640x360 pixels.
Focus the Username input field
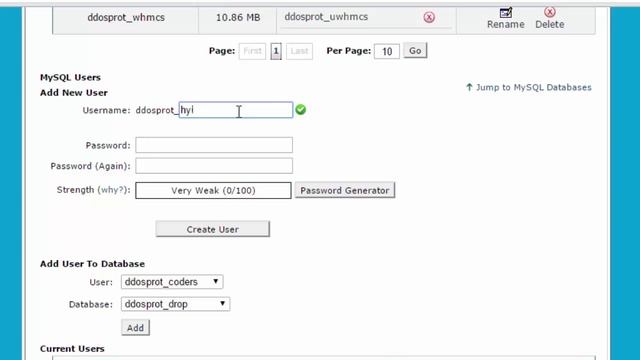(x=236, y=110)
